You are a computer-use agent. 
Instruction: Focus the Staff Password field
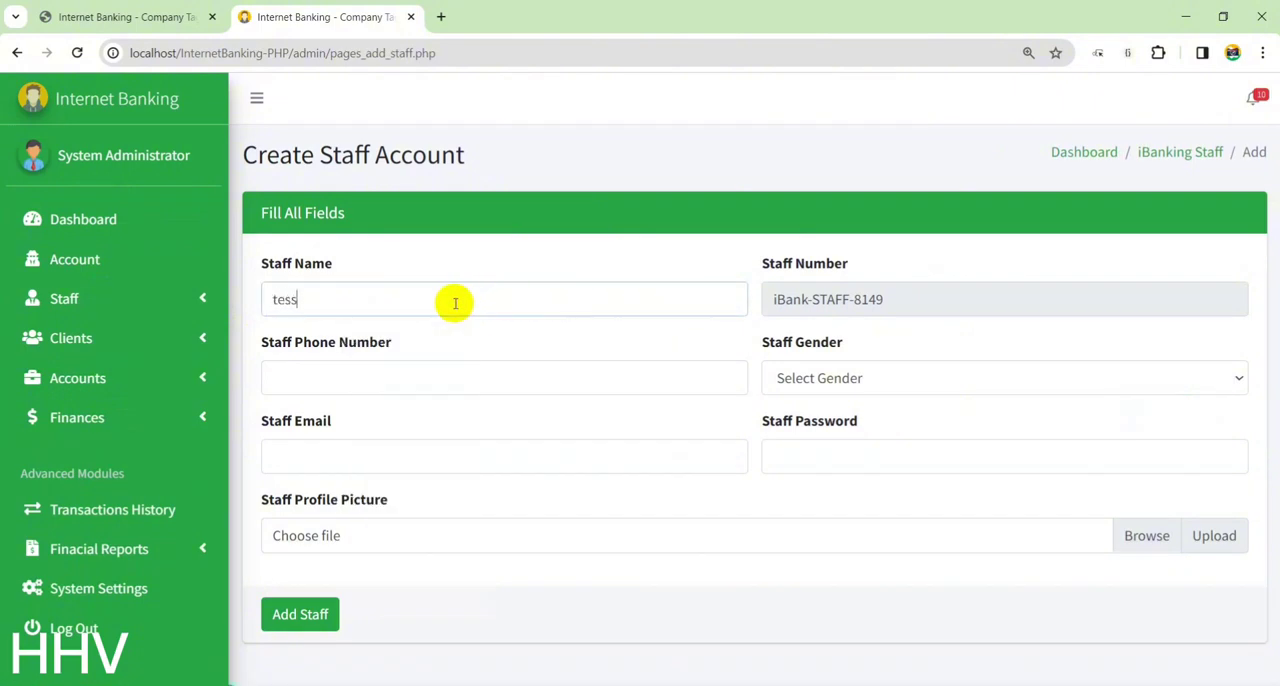(1005, 457)
